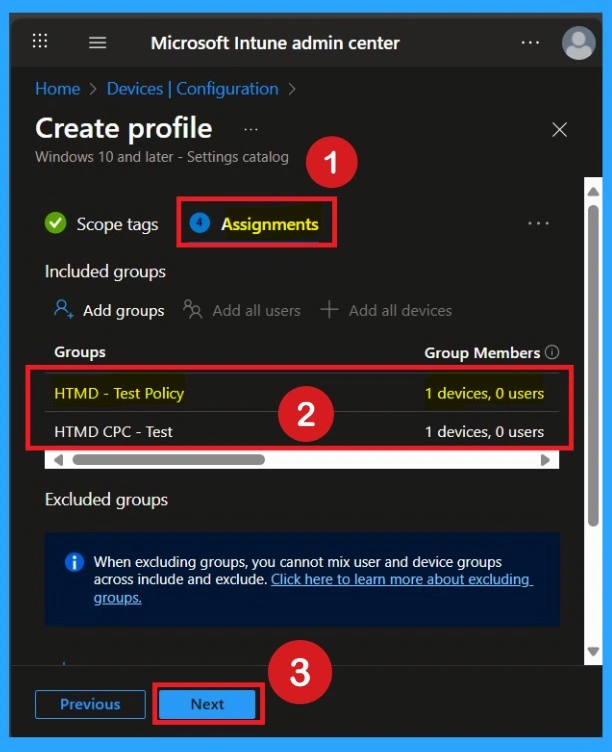This screenshot has height=752, width=612.
Task: Open the user account avatar
Action: [x=578, y=43]
